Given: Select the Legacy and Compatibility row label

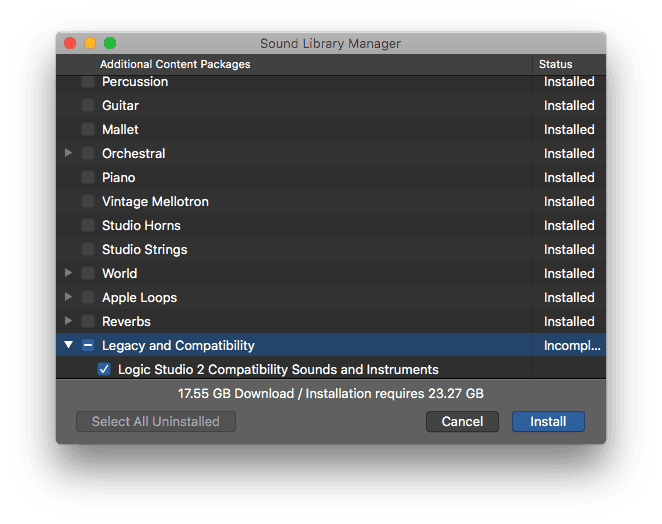Looking at the screenshot, I should (179, 345).
